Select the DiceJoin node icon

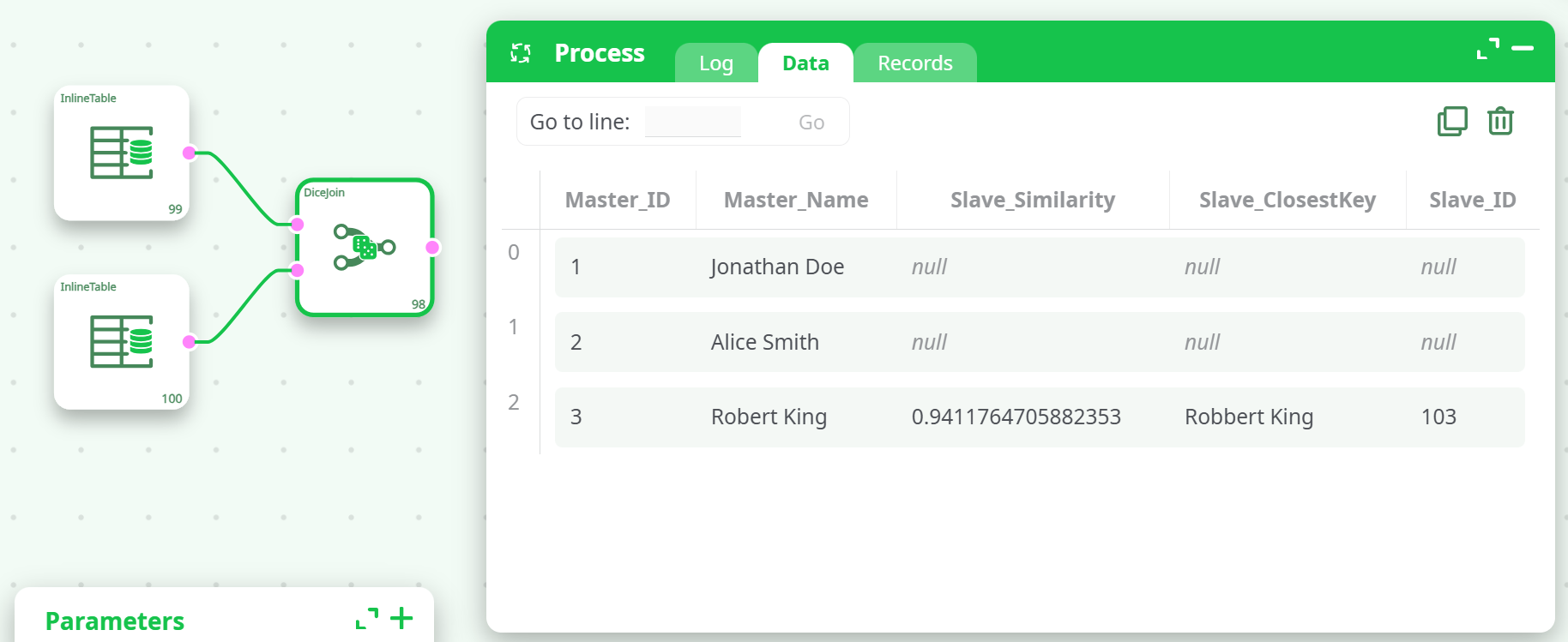coord(365,247)
